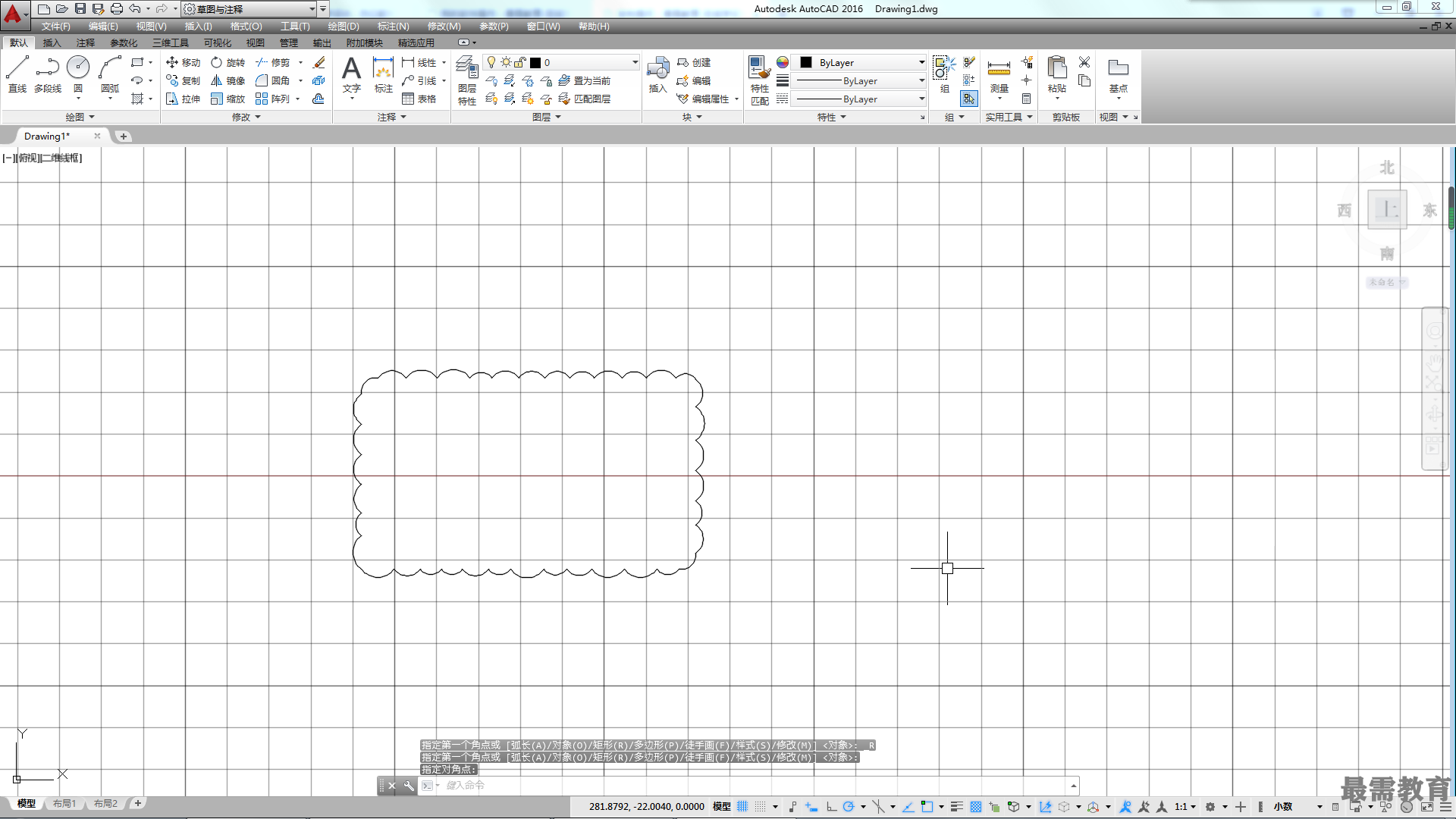Click the 阵列 (Array) tool

[273, 99]
